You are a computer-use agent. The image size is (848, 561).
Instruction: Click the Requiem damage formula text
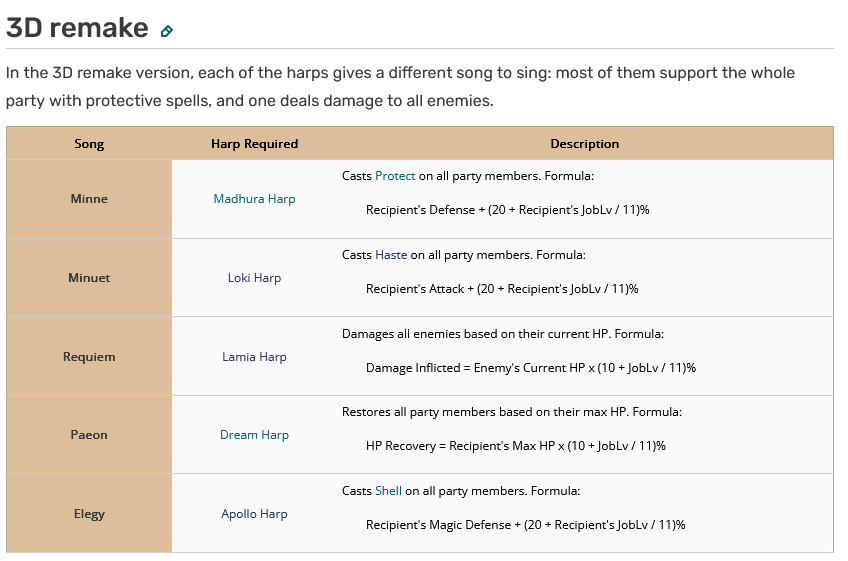coord(531,368)
